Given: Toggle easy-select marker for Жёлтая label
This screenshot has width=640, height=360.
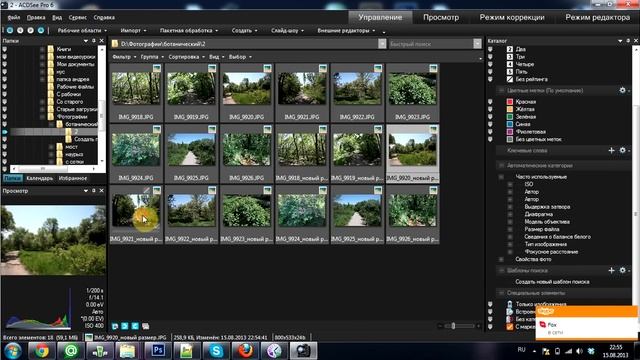Looking at the screenshot, I should click(x=490, y=109).
